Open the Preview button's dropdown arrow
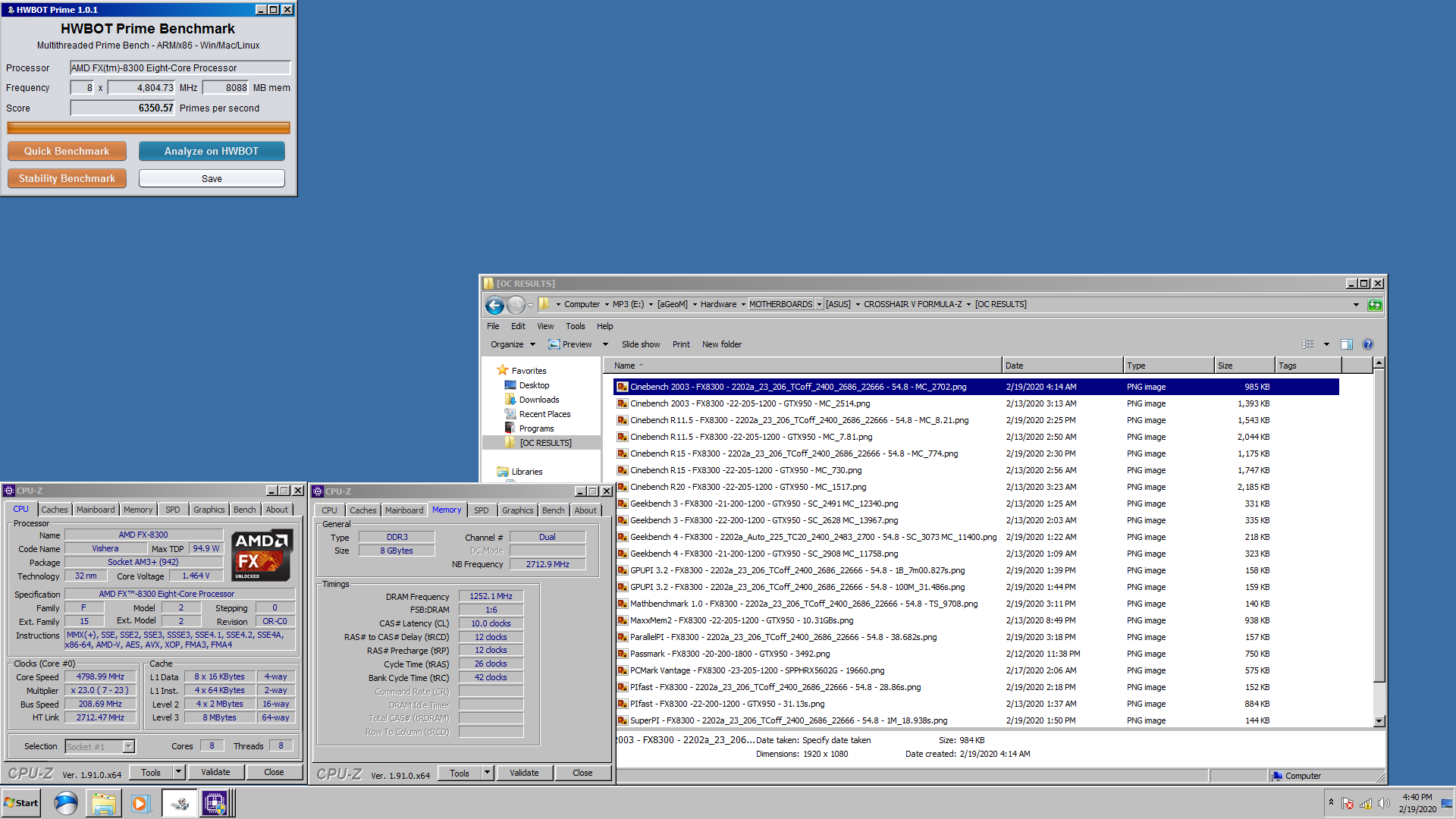This screenshot has width=1456, height=819. point(605,344)
